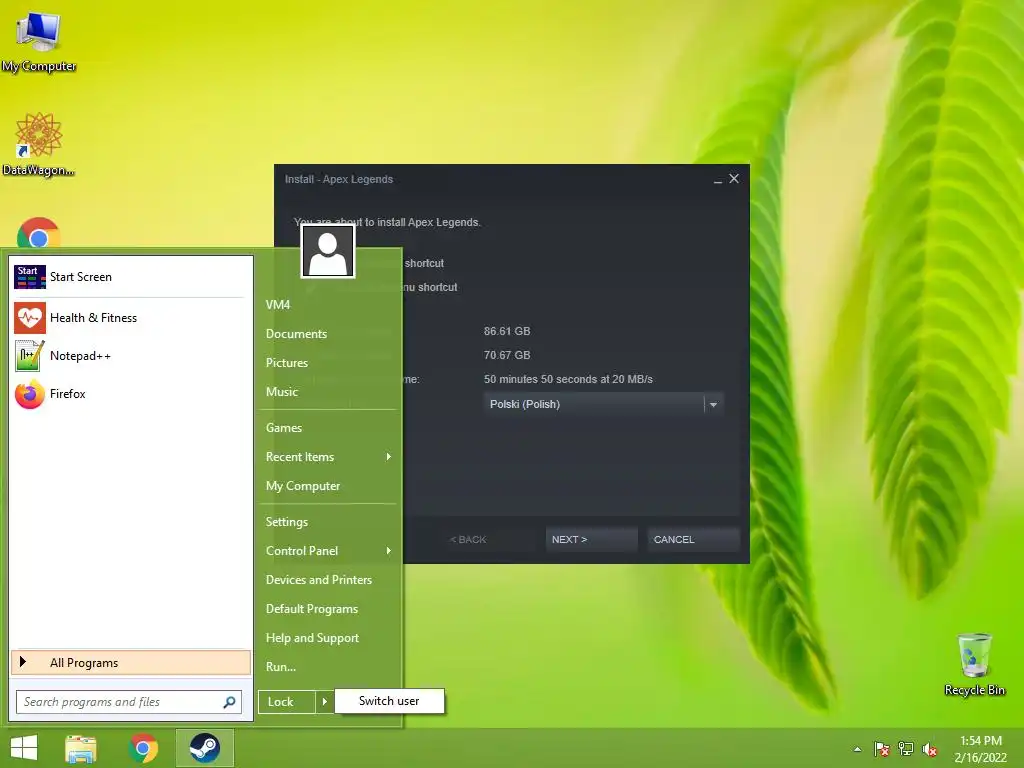
Task: Choose Switch user option
Action: [x=389, y=701]
